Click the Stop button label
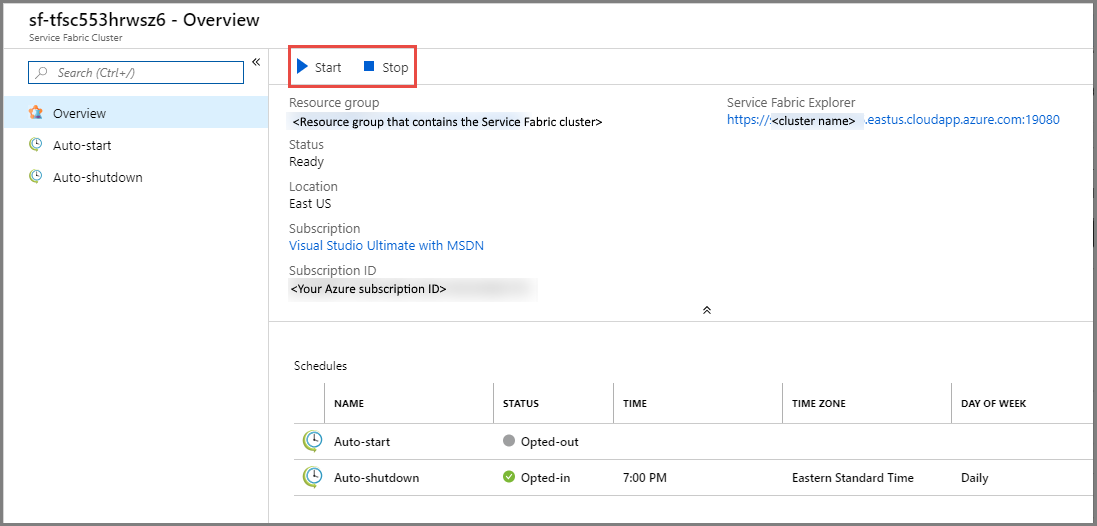1097x526 pixels. tap(395, 68)
